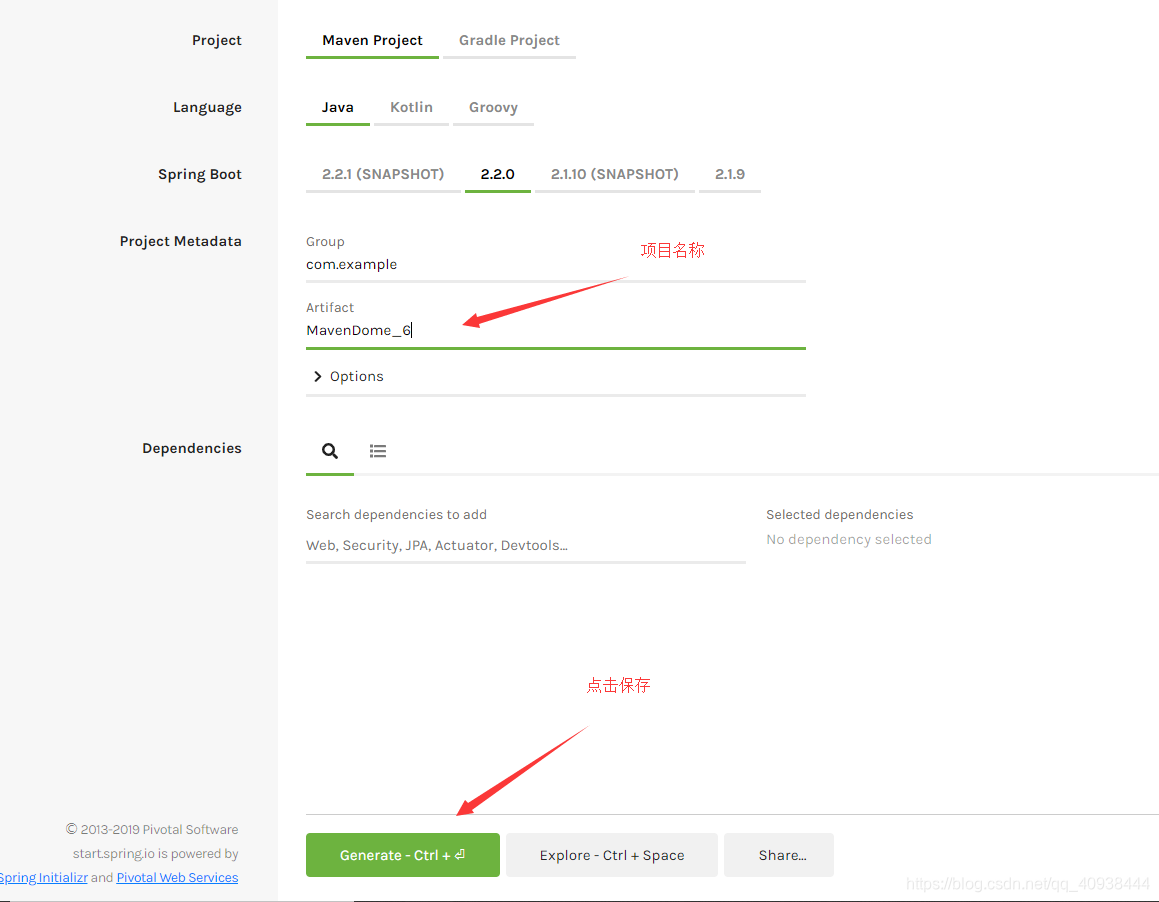Image resolution: width=1159 pixels, height=902 pixels.
Task: Choose Spring Boot version 2.2.1 (SNAPSHOT)
Action: [x=383, y=173]
